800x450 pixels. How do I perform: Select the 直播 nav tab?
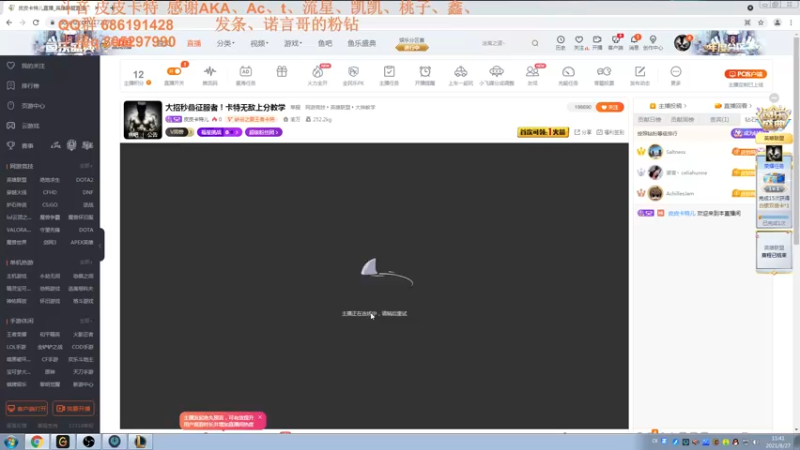coord(194,43)
